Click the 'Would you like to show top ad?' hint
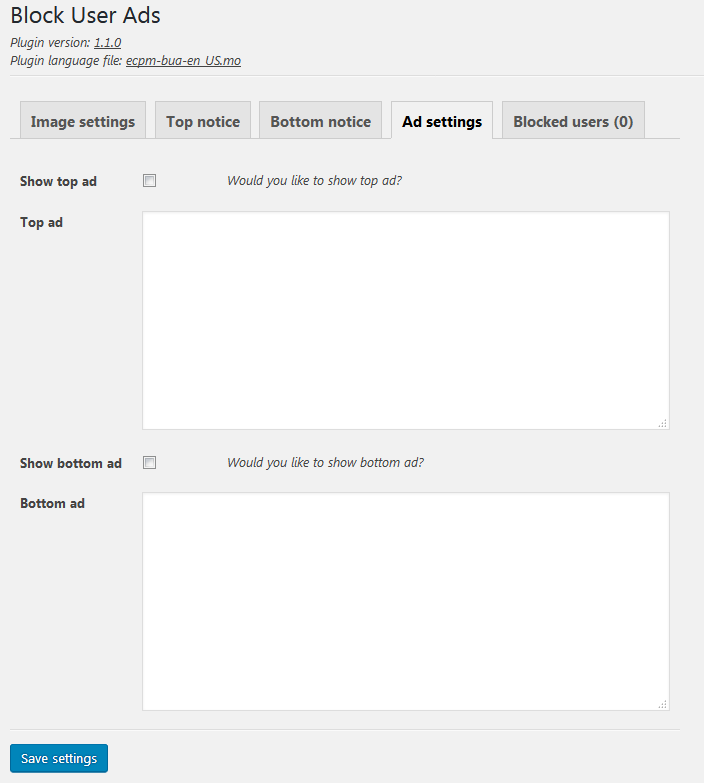Screen dimensions: 704x783 click(315, 181)
